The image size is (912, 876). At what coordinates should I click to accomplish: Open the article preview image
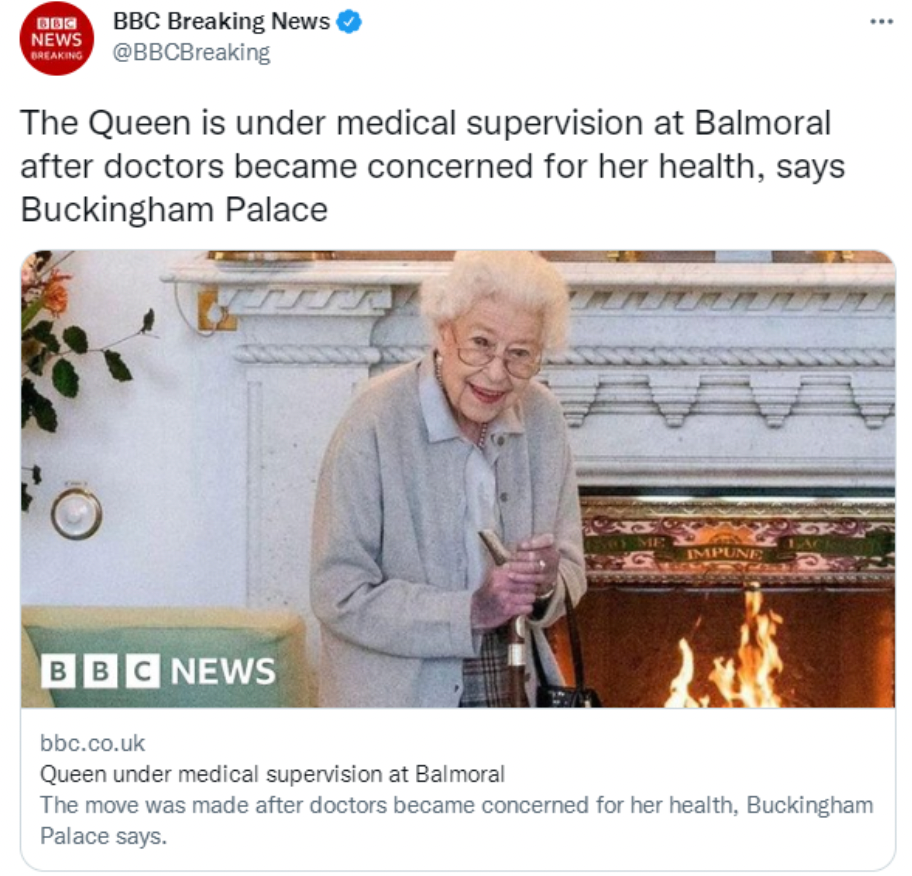point(458,479)
